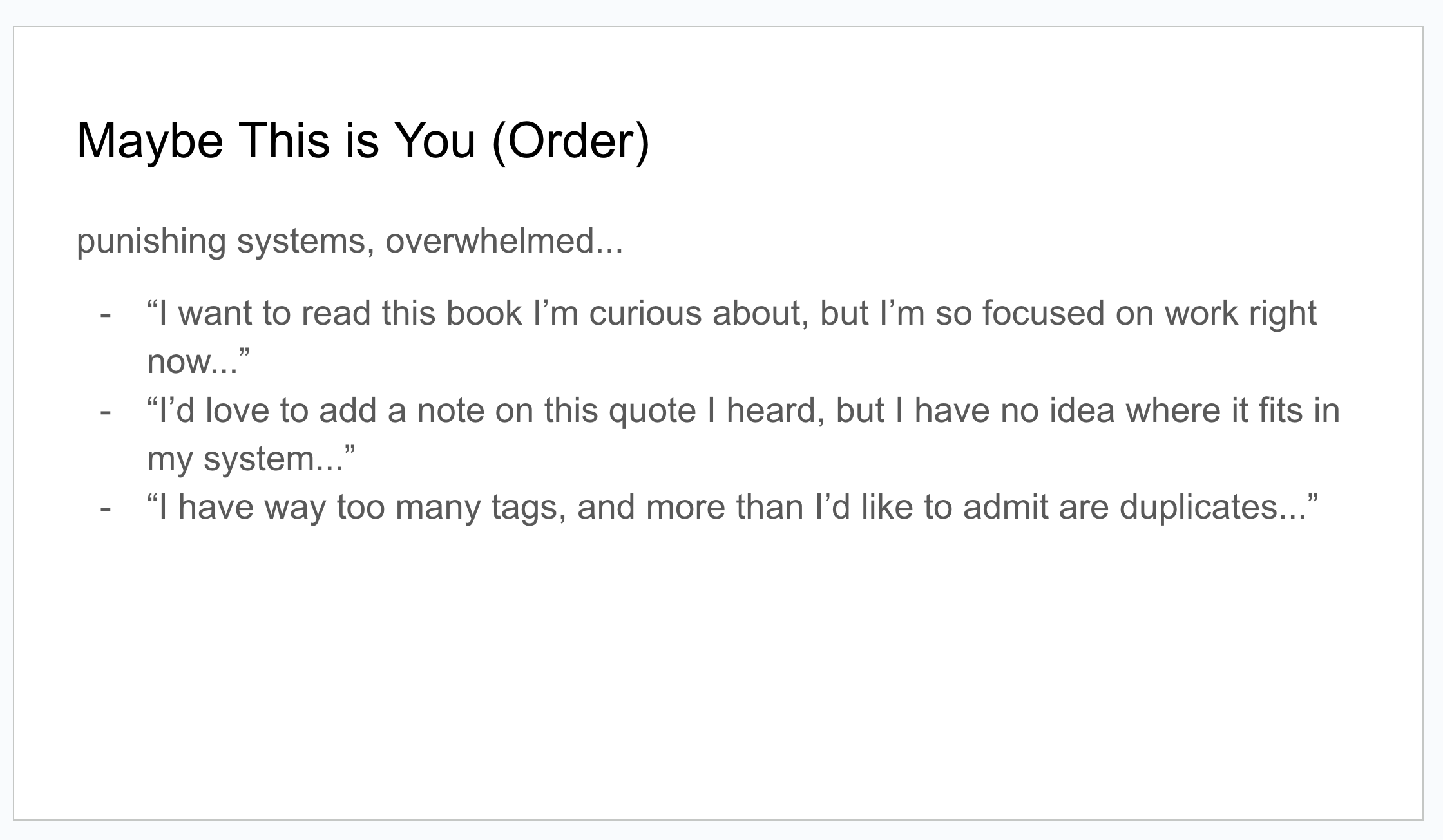Click the dash before the third bullet
This screenshot has width=1443, height=840.
pyautogui.click(x=106, y=507)
